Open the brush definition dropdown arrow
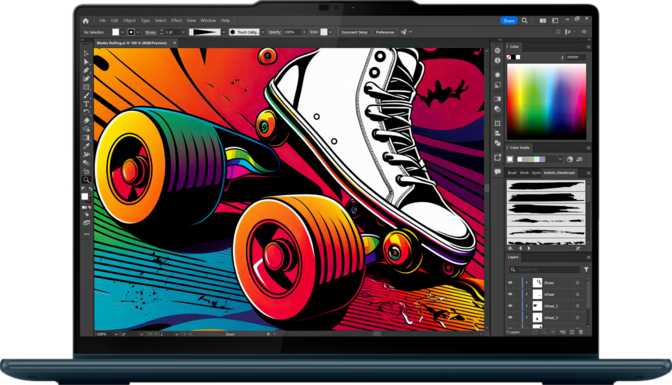This screenshot has width=672, height=385. (262, 32)
